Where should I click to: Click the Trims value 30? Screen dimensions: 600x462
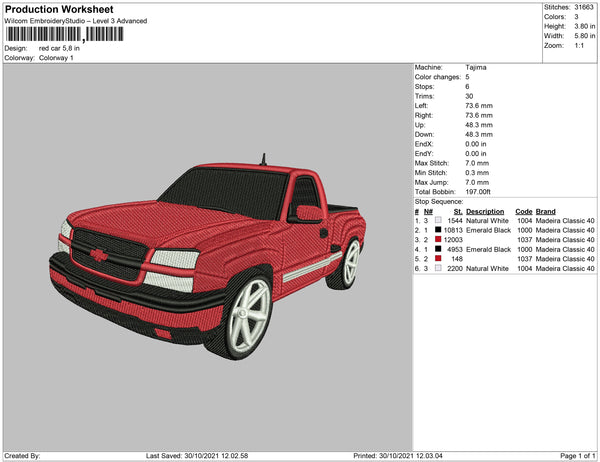tap(469, 96)
